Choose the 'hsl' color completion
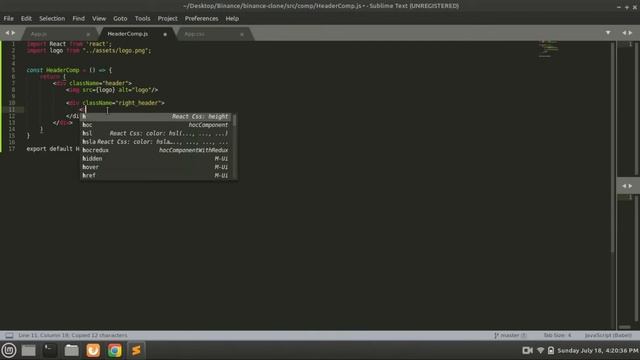Screen dimensions: 640x360 [157, 133]
